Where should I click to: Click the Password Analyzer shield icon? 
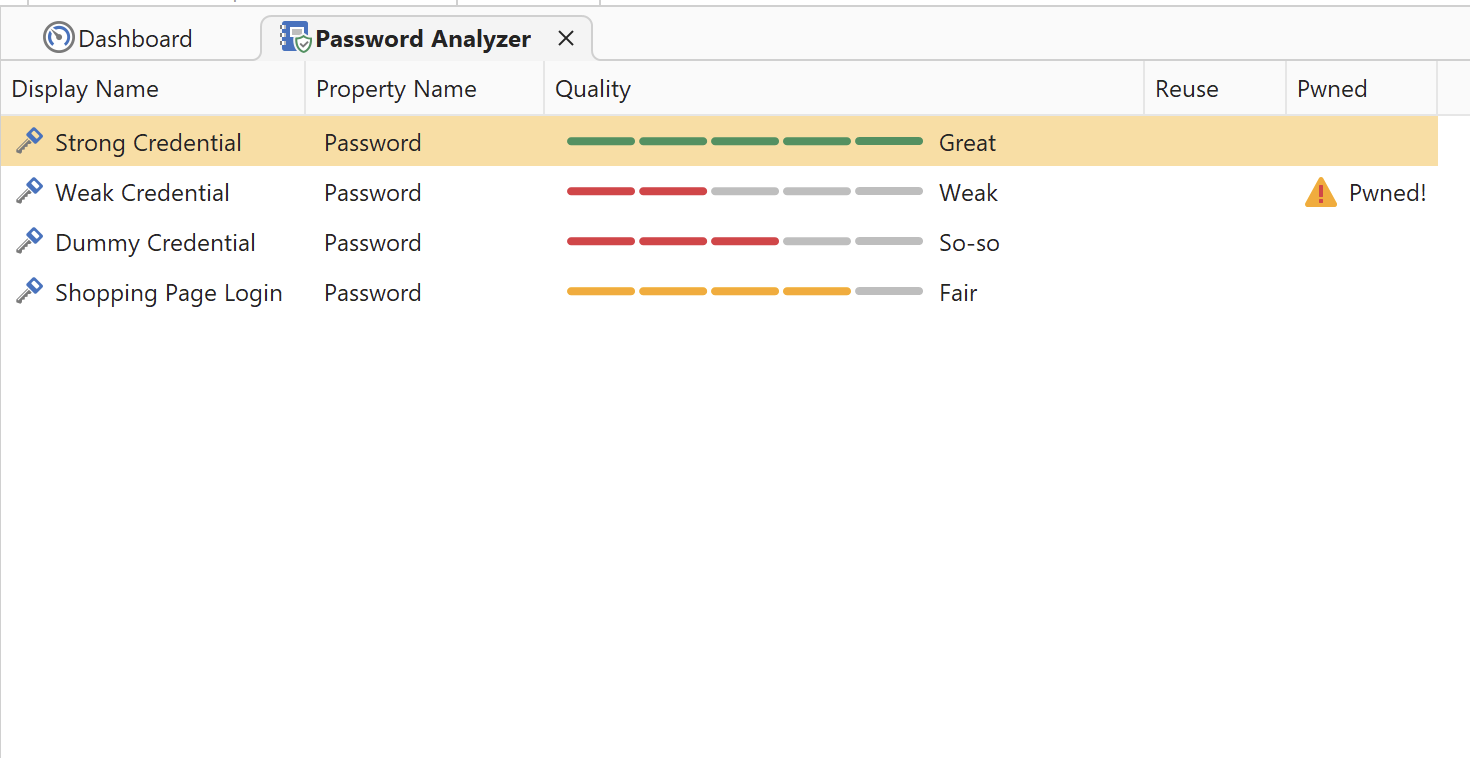click(x=294, y=37)
